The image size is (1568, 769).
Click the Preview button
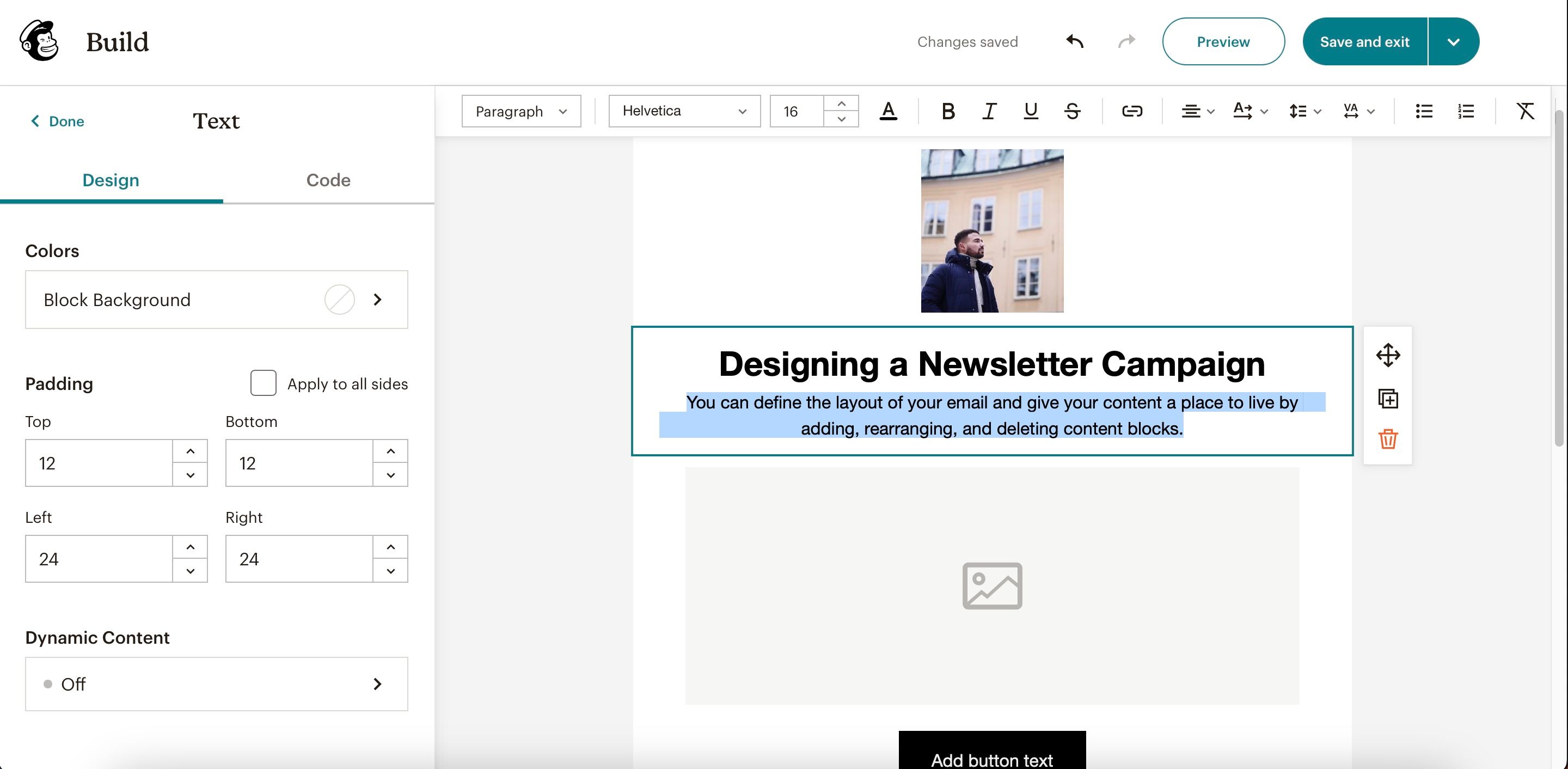coord(1223,42)
